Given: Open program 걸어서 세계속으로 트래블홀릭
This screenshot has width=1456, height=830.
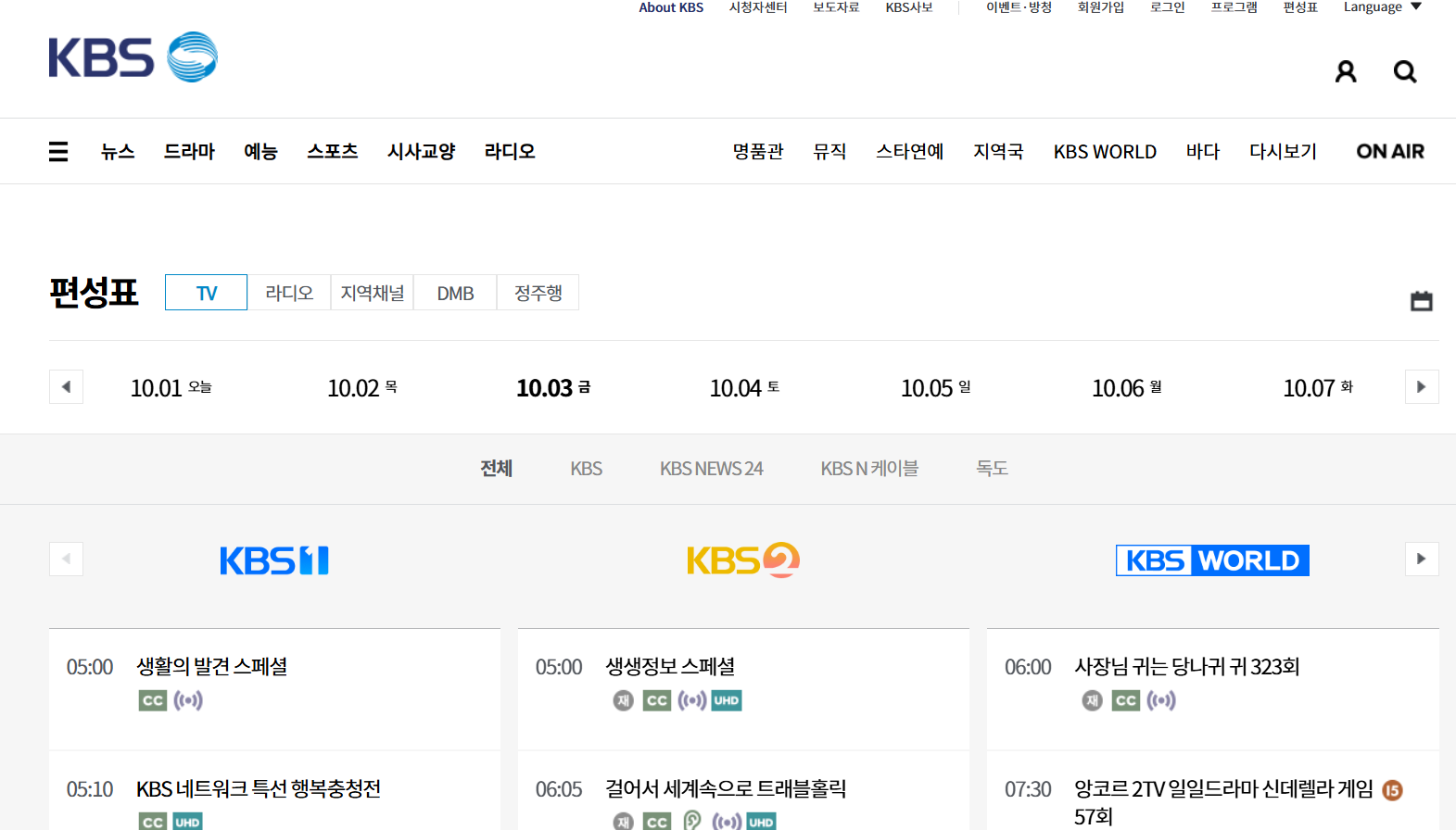Looking at the screenshot, I should pos(727,789).
